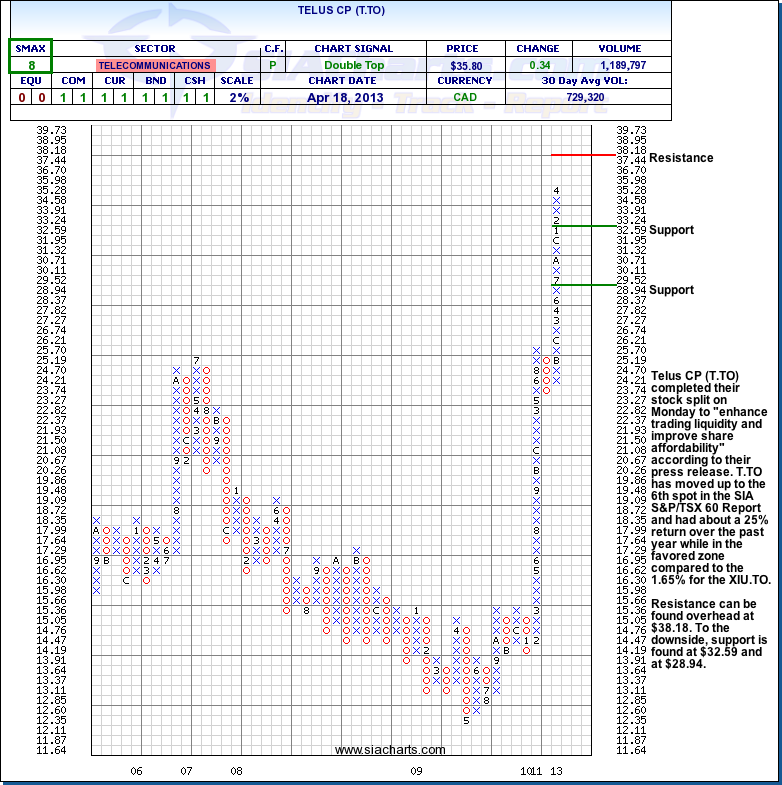This screenshot has height=785, width=782.
Task: Click the Support label at the 28.94 level
Action: click(x=671, y=290)
